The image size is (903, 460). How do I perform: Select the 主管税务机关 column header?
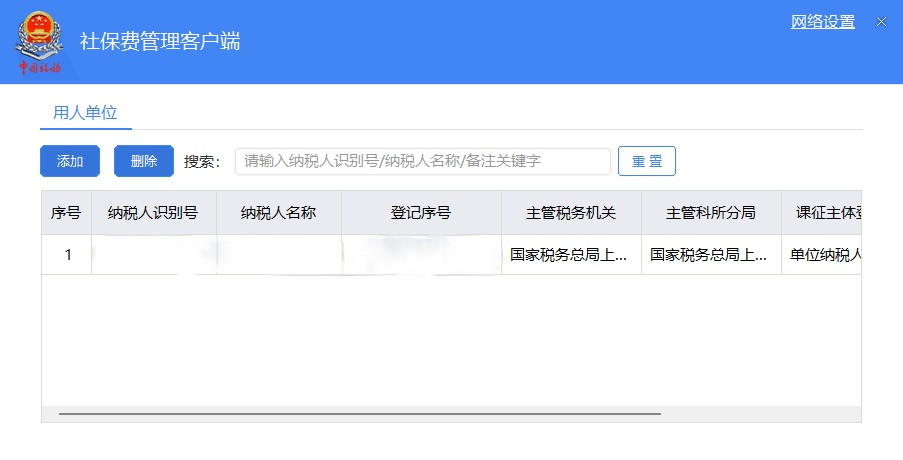click(571, 212)
